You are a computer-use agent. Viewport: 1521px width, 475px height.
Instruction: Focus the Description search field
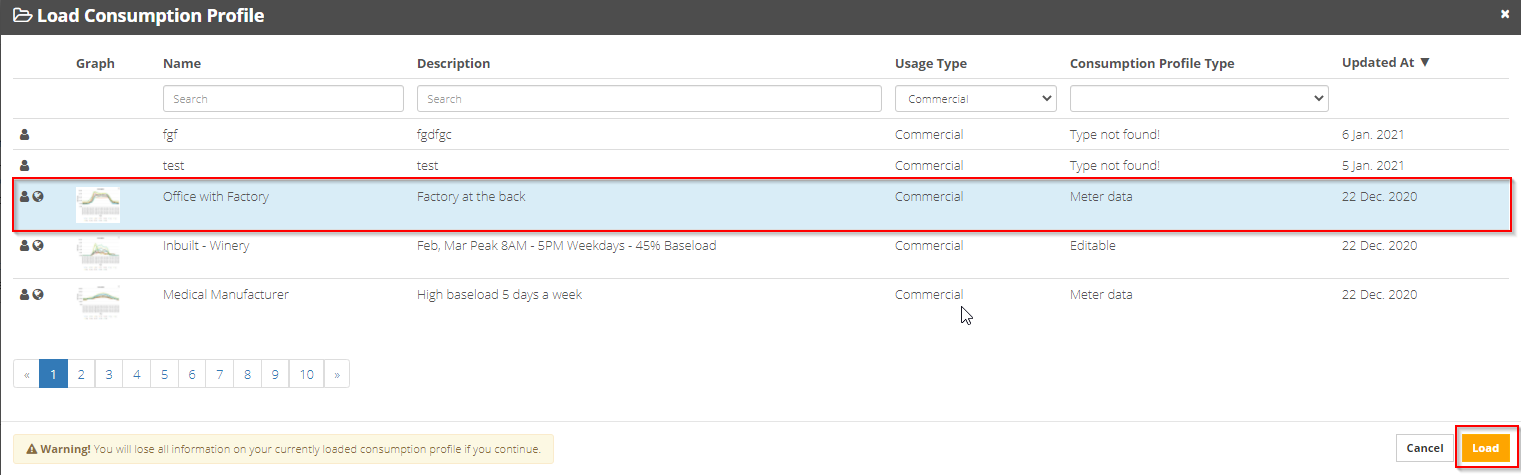[649, 98]
